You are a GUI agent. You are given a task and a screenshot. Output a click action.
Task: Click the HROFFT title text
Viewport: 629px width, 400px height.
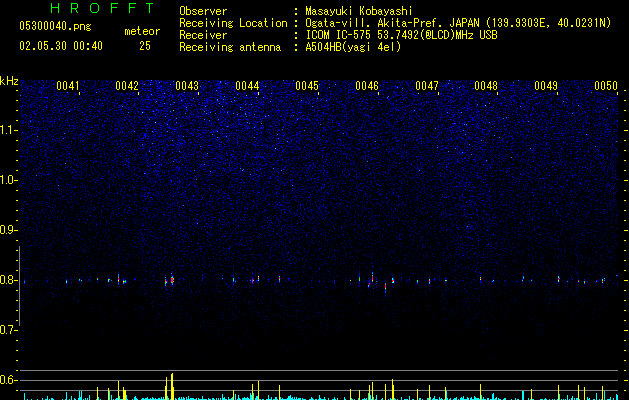point(103,8)
